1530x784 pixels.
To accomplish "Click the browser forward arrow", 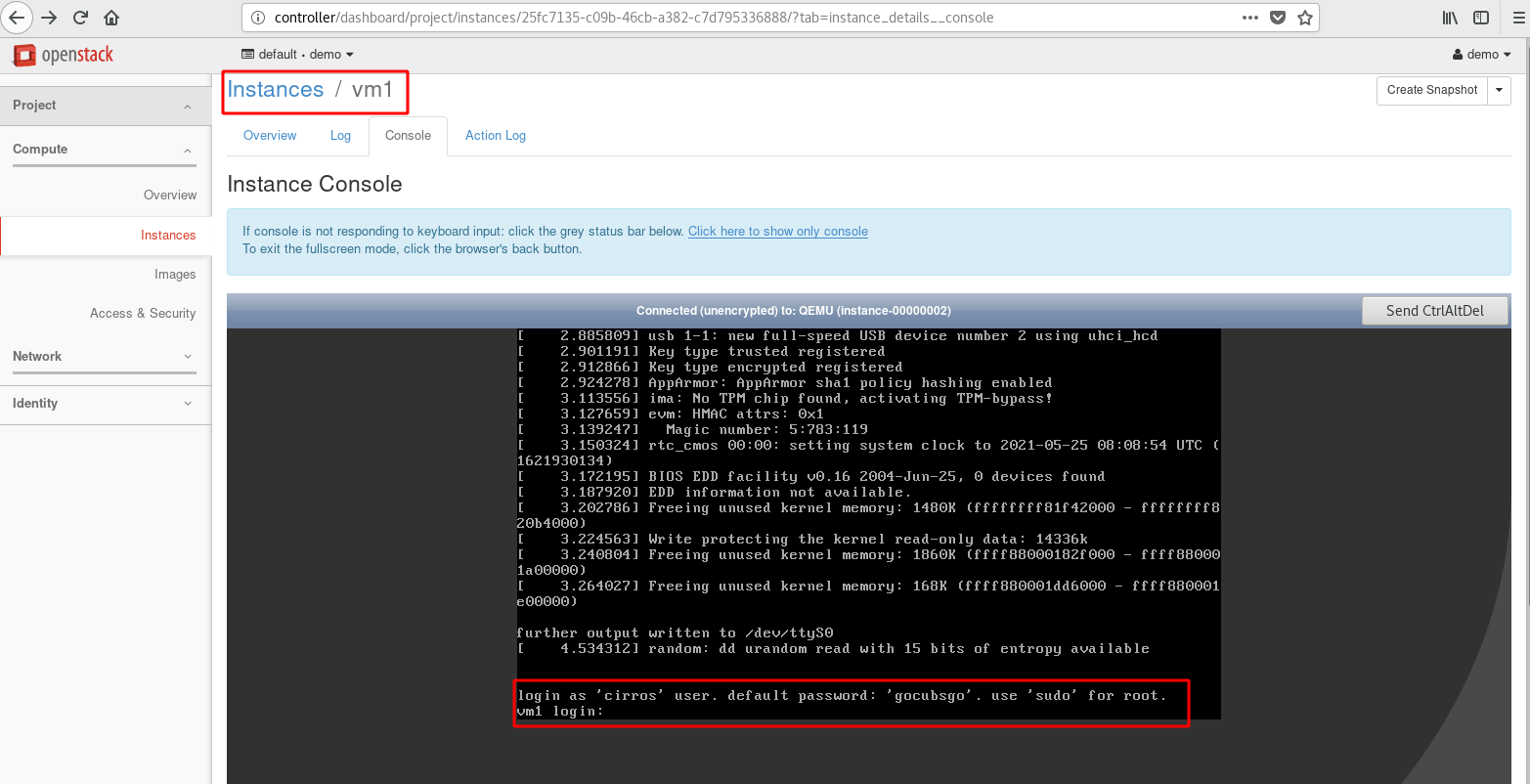I will tap(49, 18).
